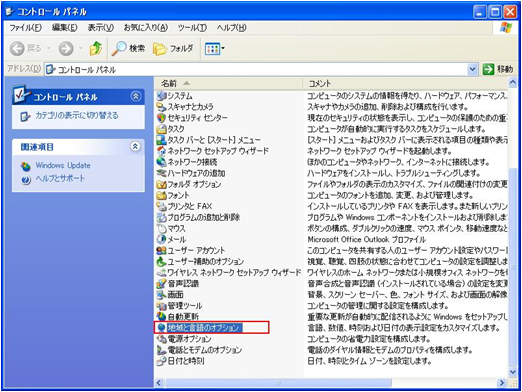Screen dimensions: 522x392
Task: Open プリンタと FAX icon
Action: tap(162, 206)
